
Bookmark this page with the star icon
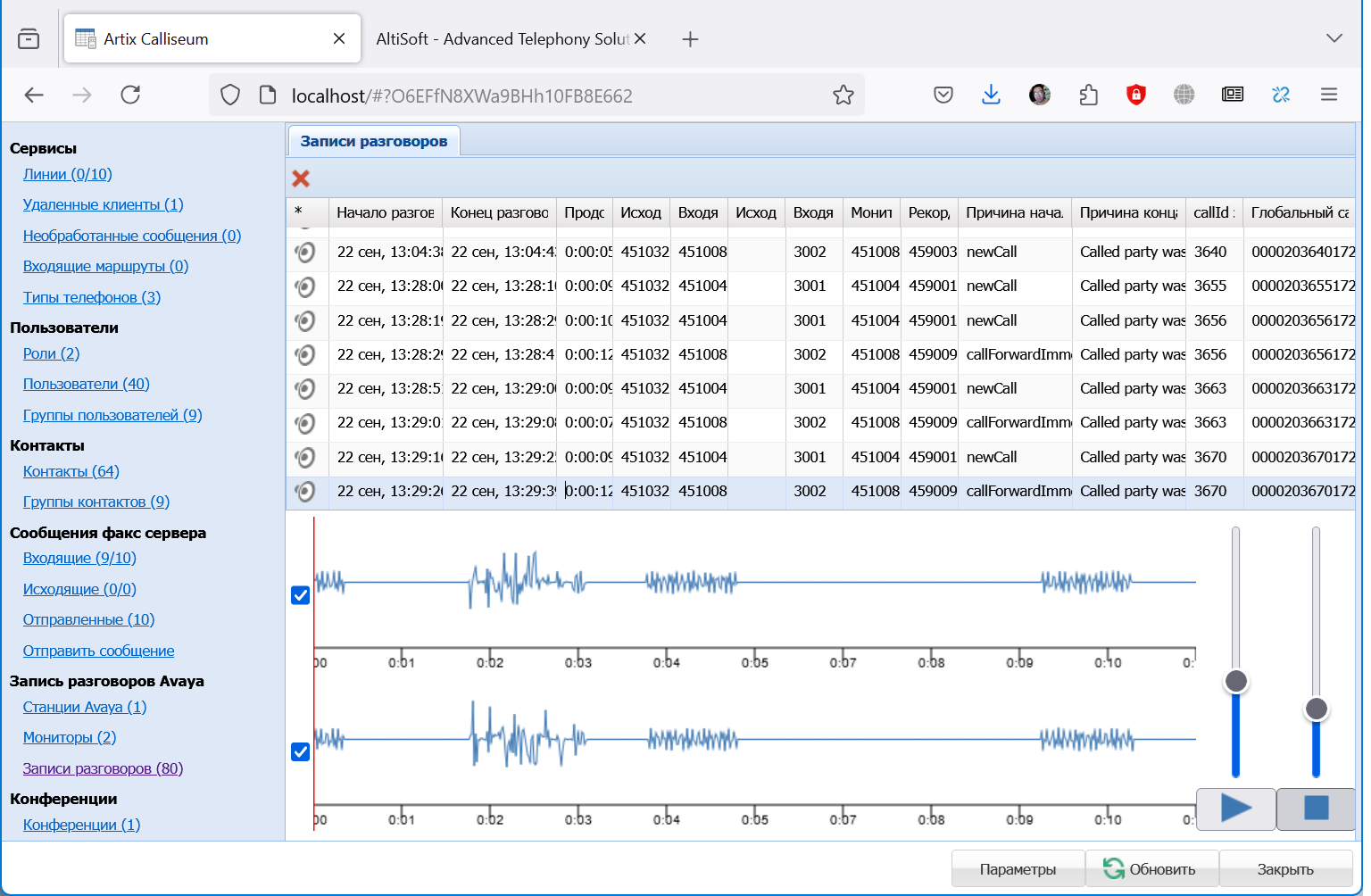coord(843,95)
